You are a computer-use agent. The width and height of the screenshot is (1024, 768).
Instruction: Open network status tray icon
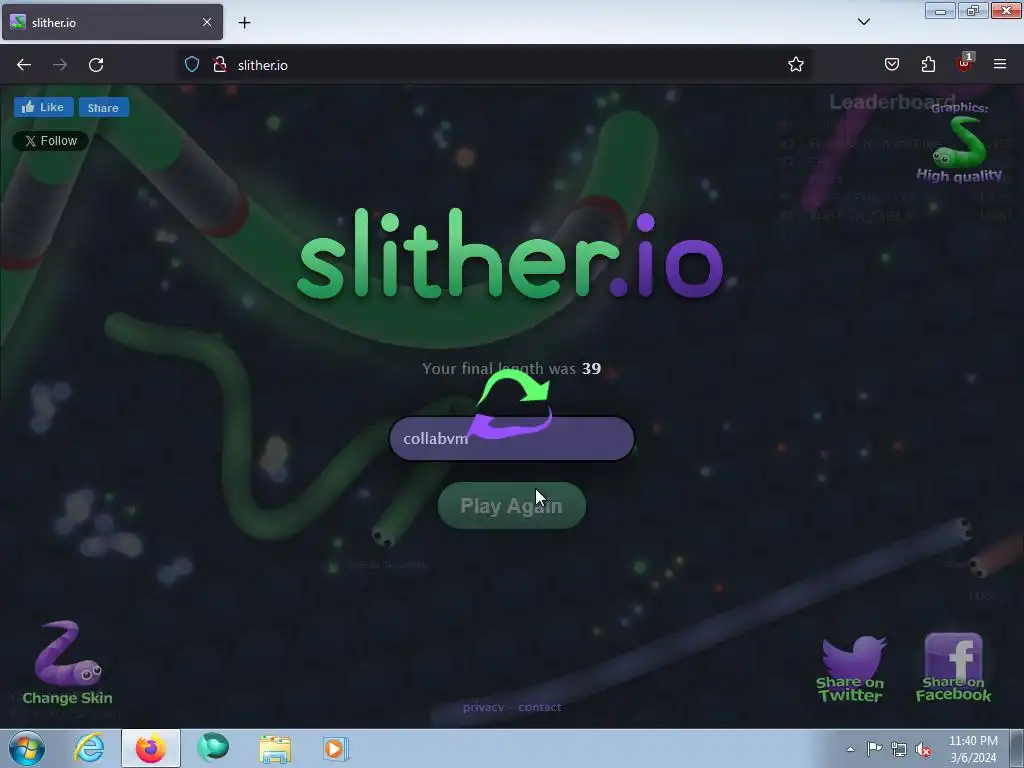pos(899,750)
